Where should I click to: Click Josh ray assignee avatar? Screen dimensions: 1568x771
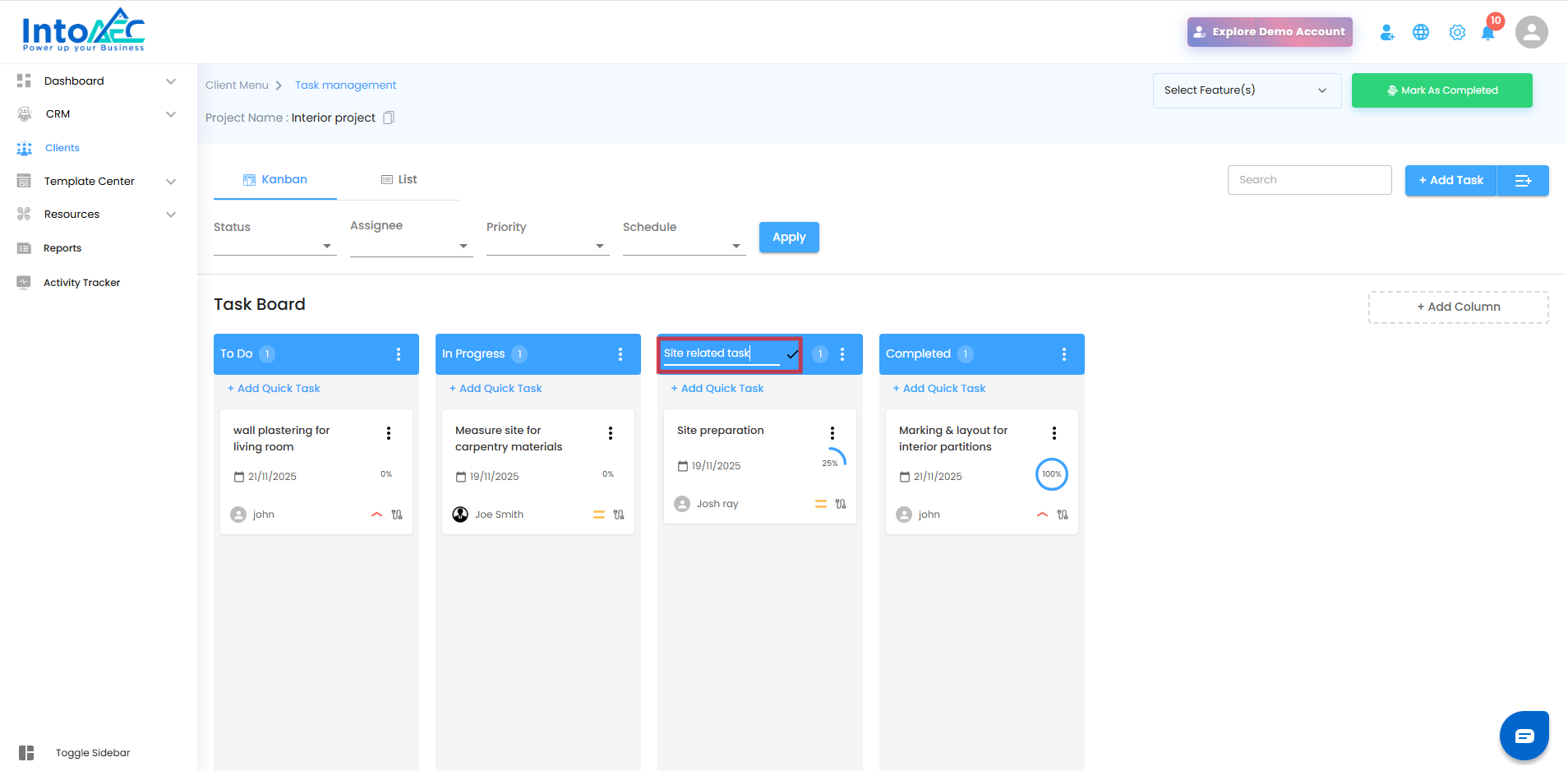pos(682,504)
